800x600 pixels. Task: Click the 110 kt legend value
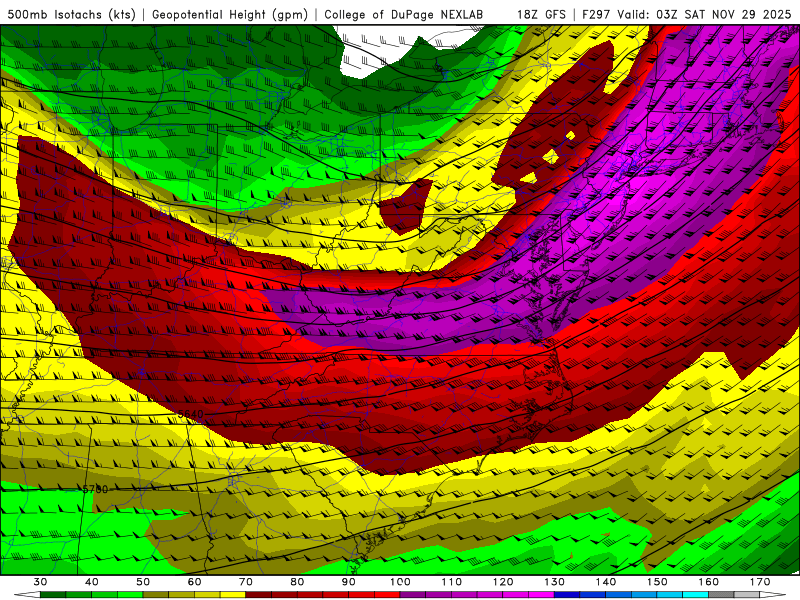point(452,582)
